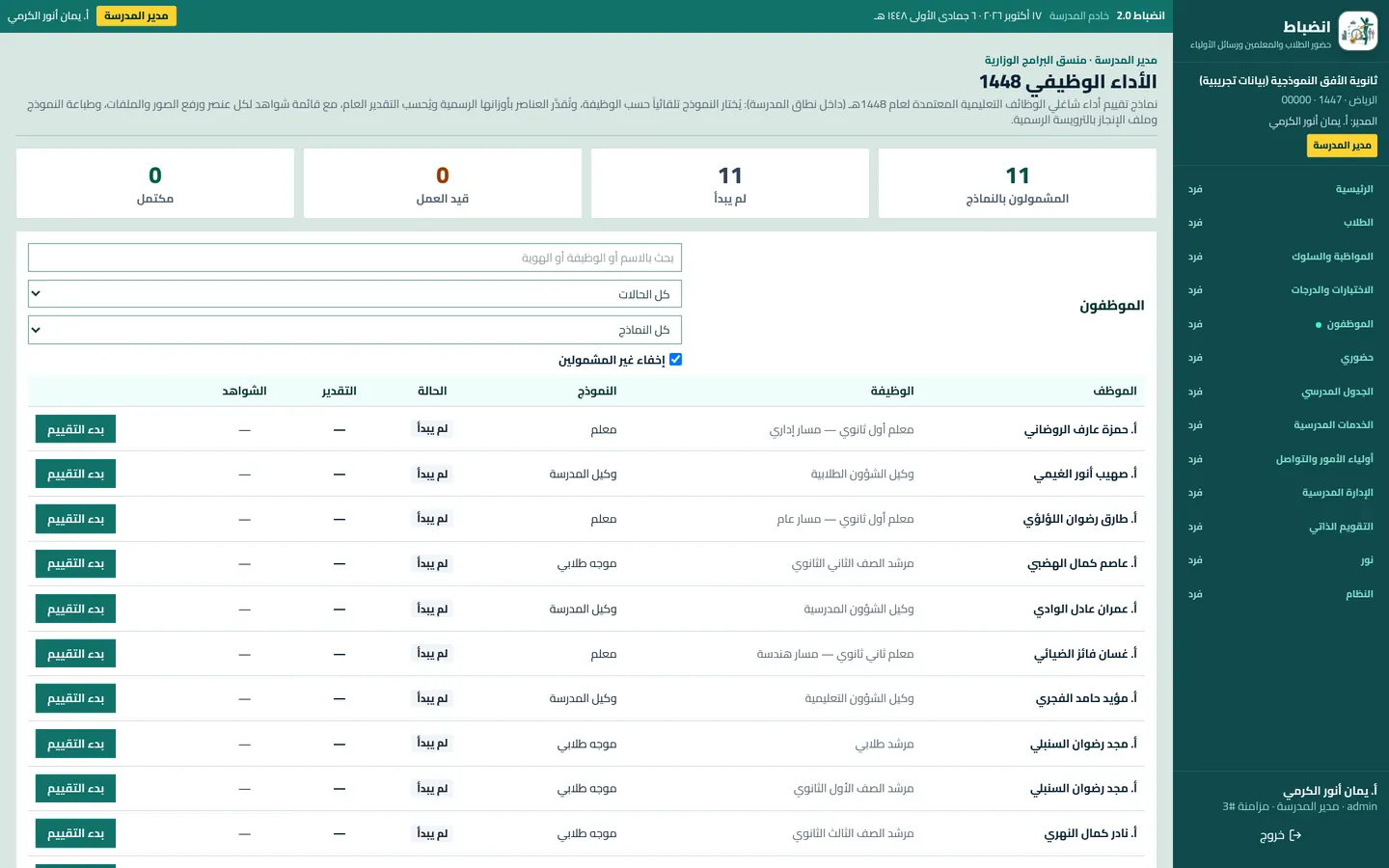Click the لم يبدأ stat card

(730, 183)
